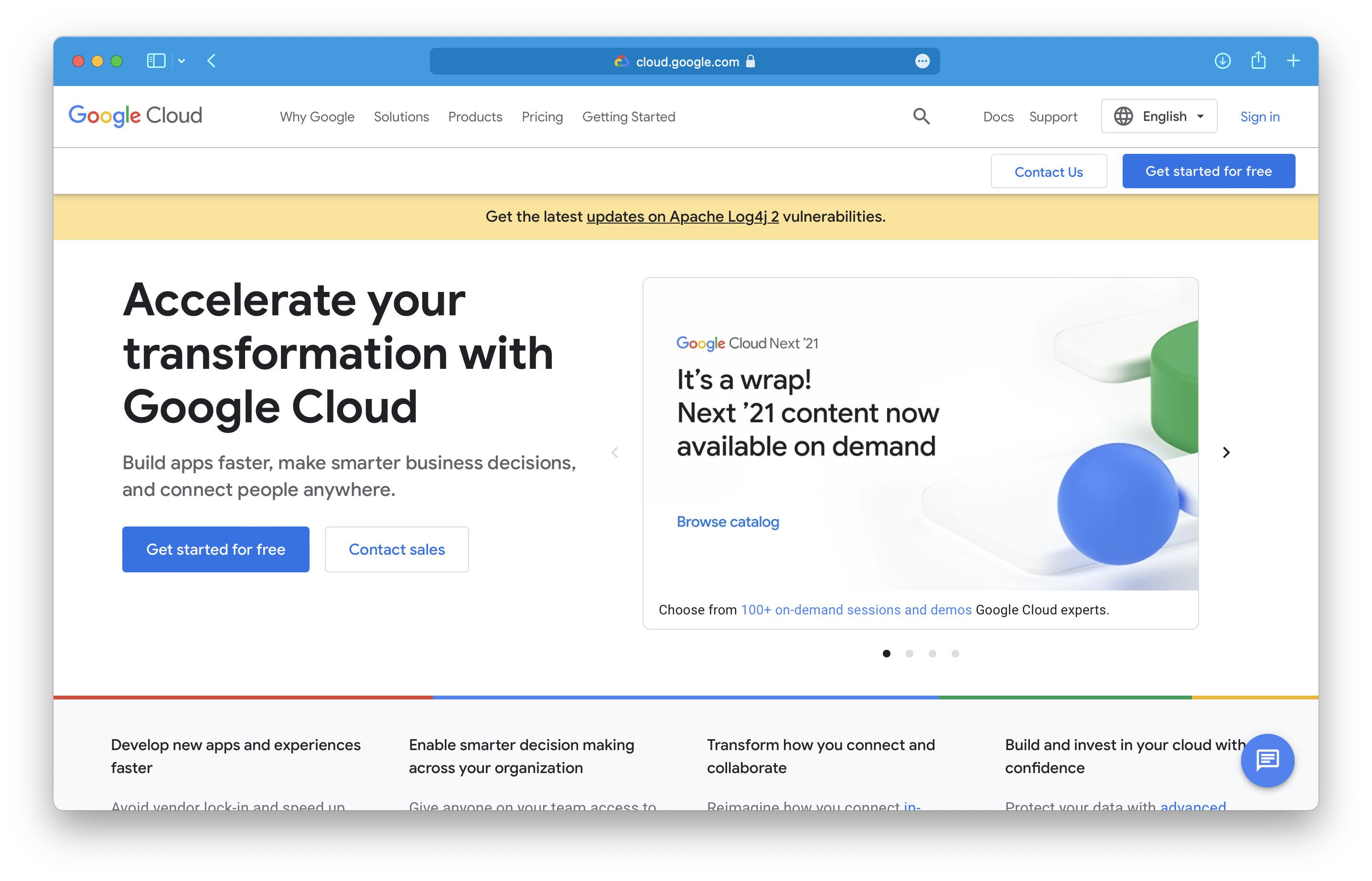Click the Google Cloud Next '21 logo
Image resolution: width=1372 pixels, height=881 pixels.
pos(747,343)
